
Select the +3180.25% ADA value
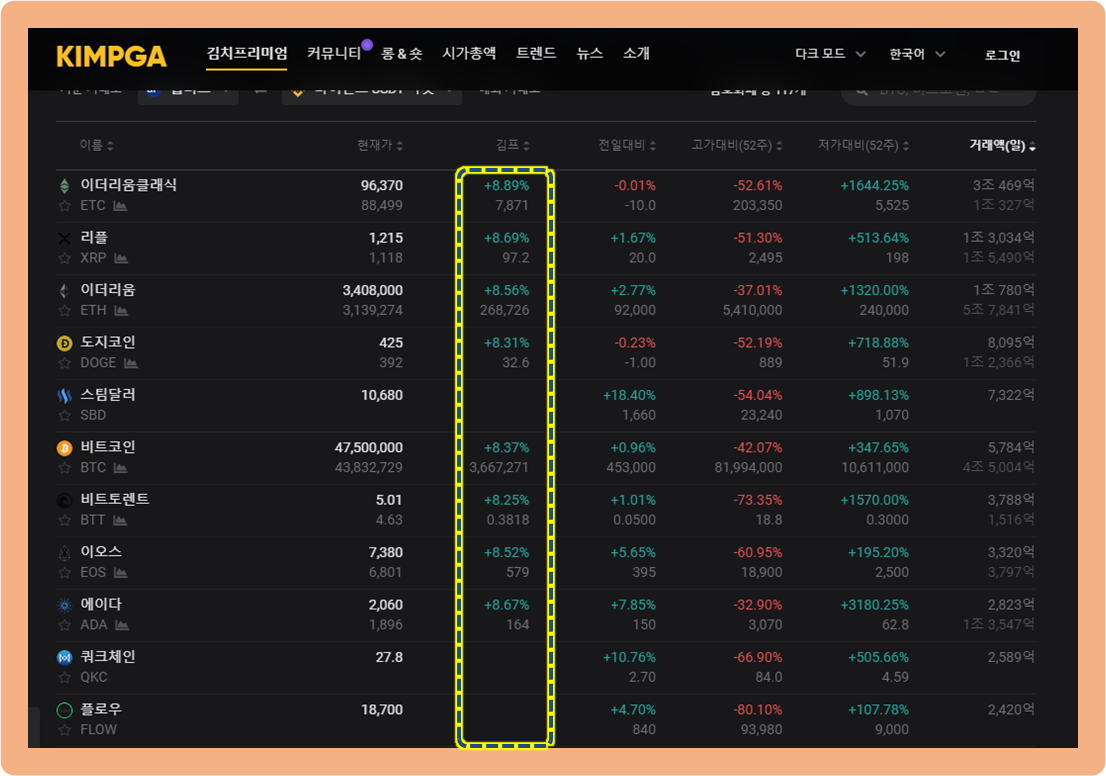(875, 605)
